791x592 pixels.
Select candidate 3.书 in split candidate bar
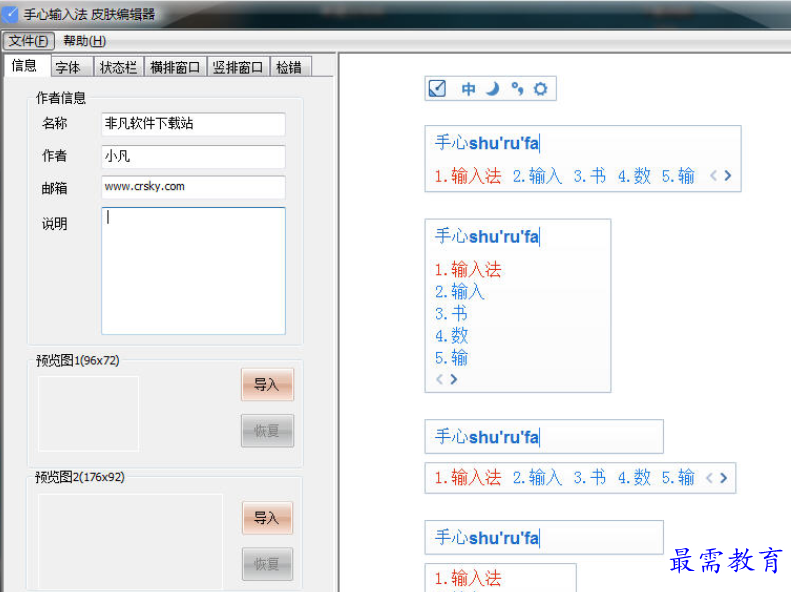(x=589, y=477)
